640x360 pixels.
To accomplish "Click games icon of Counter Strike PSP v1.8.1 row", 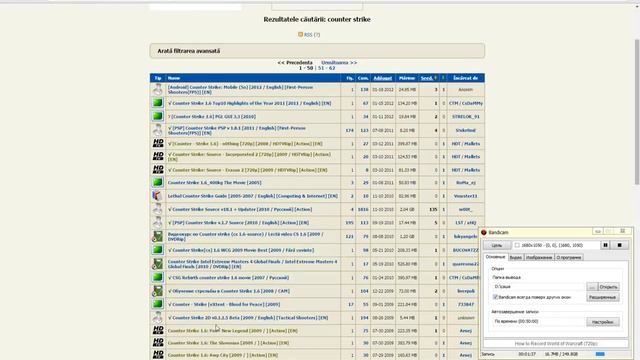I will pyautogui.click(x=158, y=130).
